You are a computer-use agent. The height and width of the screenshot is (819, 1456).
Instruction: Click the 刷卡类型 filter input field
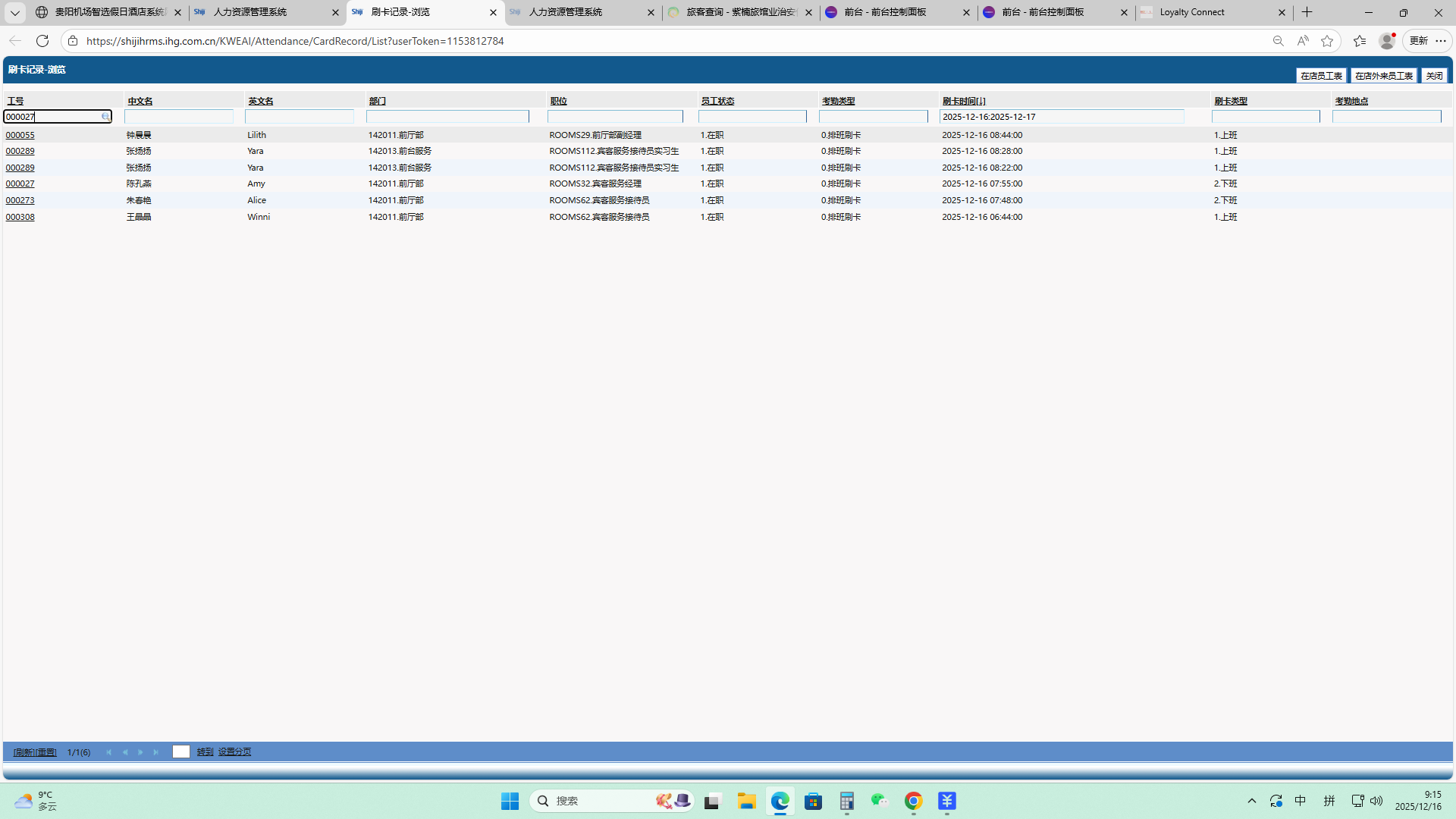tap(1265, 117)
